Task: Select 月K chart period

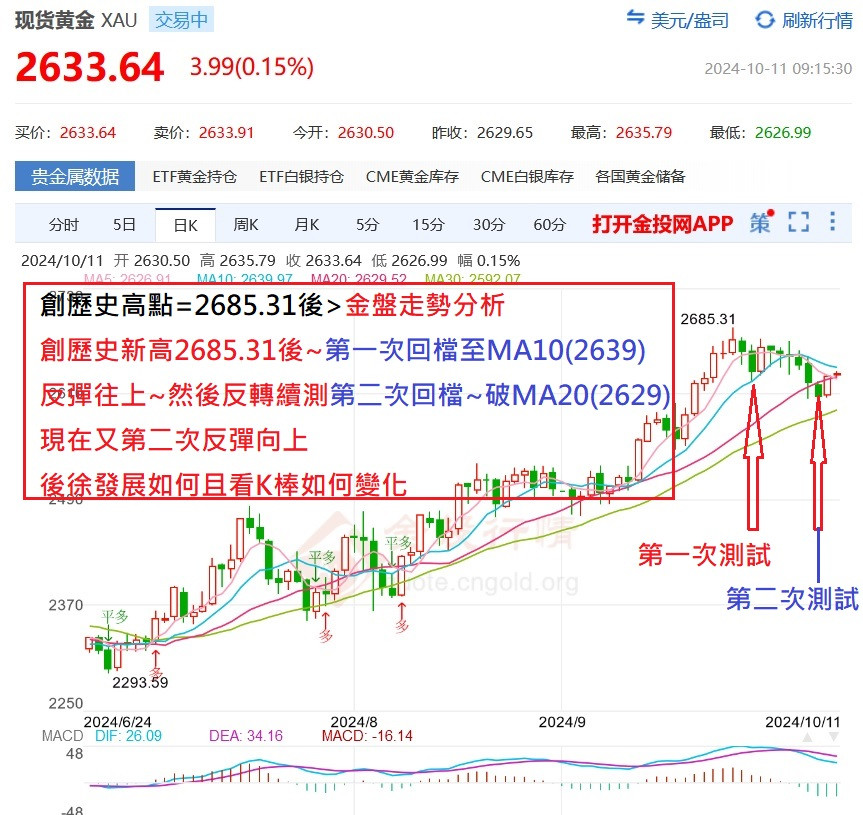Action: click(307, 225)
